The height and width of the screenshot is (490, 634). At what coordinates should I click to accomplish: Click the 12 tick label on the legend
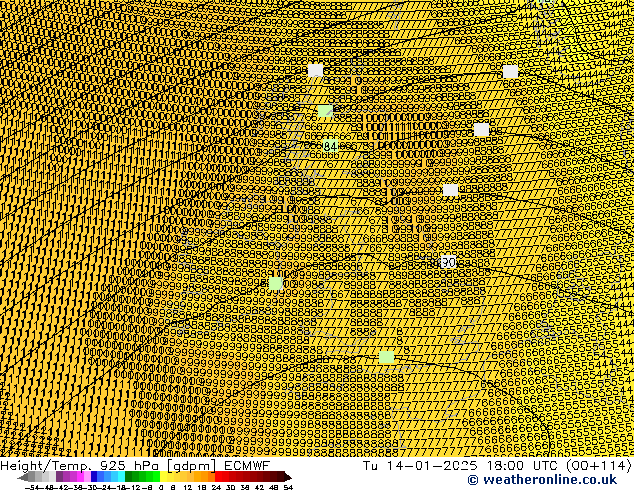[x=188, y=487]
